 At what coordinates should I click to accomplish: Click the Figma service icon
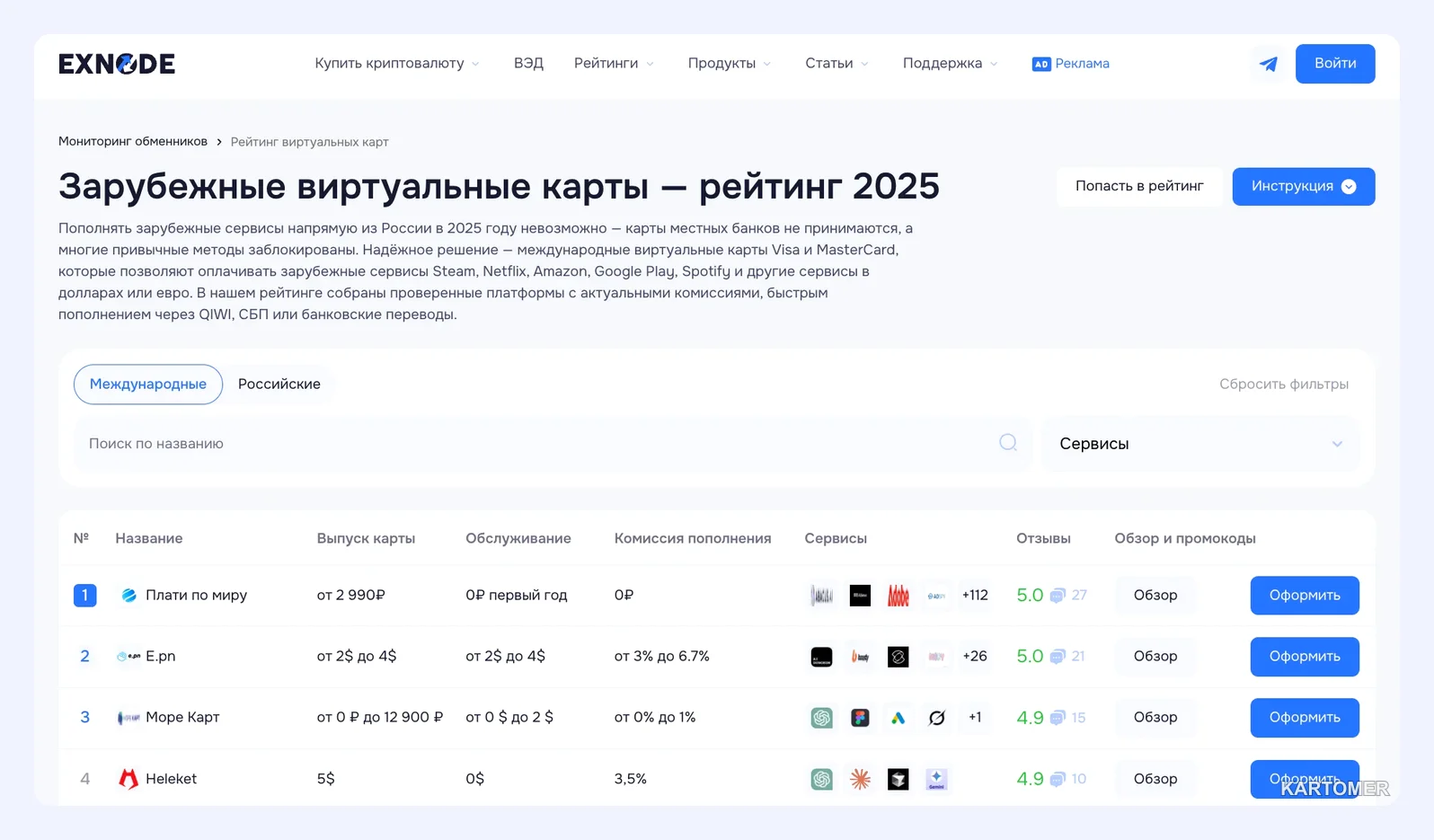point(861,718)
